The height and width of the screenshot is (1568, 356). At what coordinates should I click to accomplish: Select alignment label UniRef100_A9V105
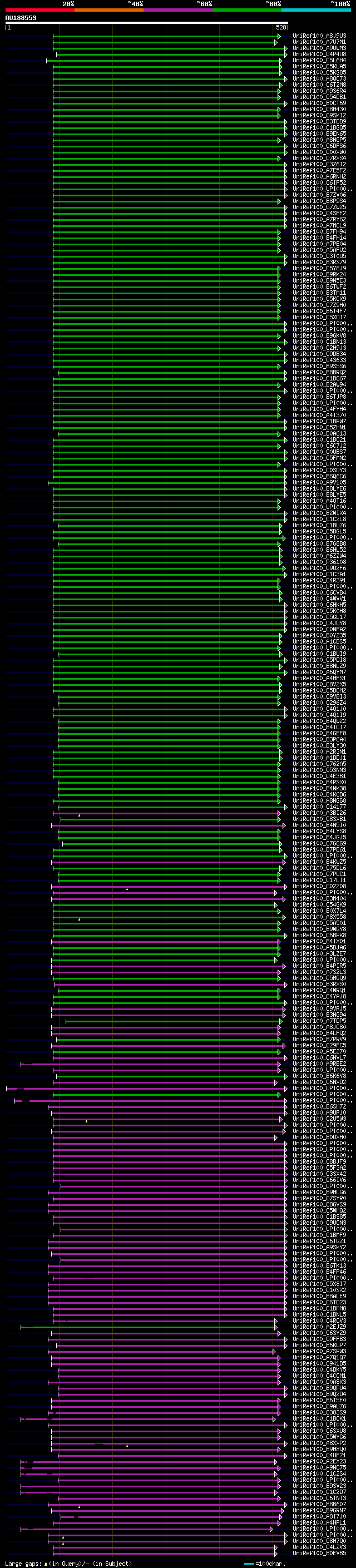(319, 483)
